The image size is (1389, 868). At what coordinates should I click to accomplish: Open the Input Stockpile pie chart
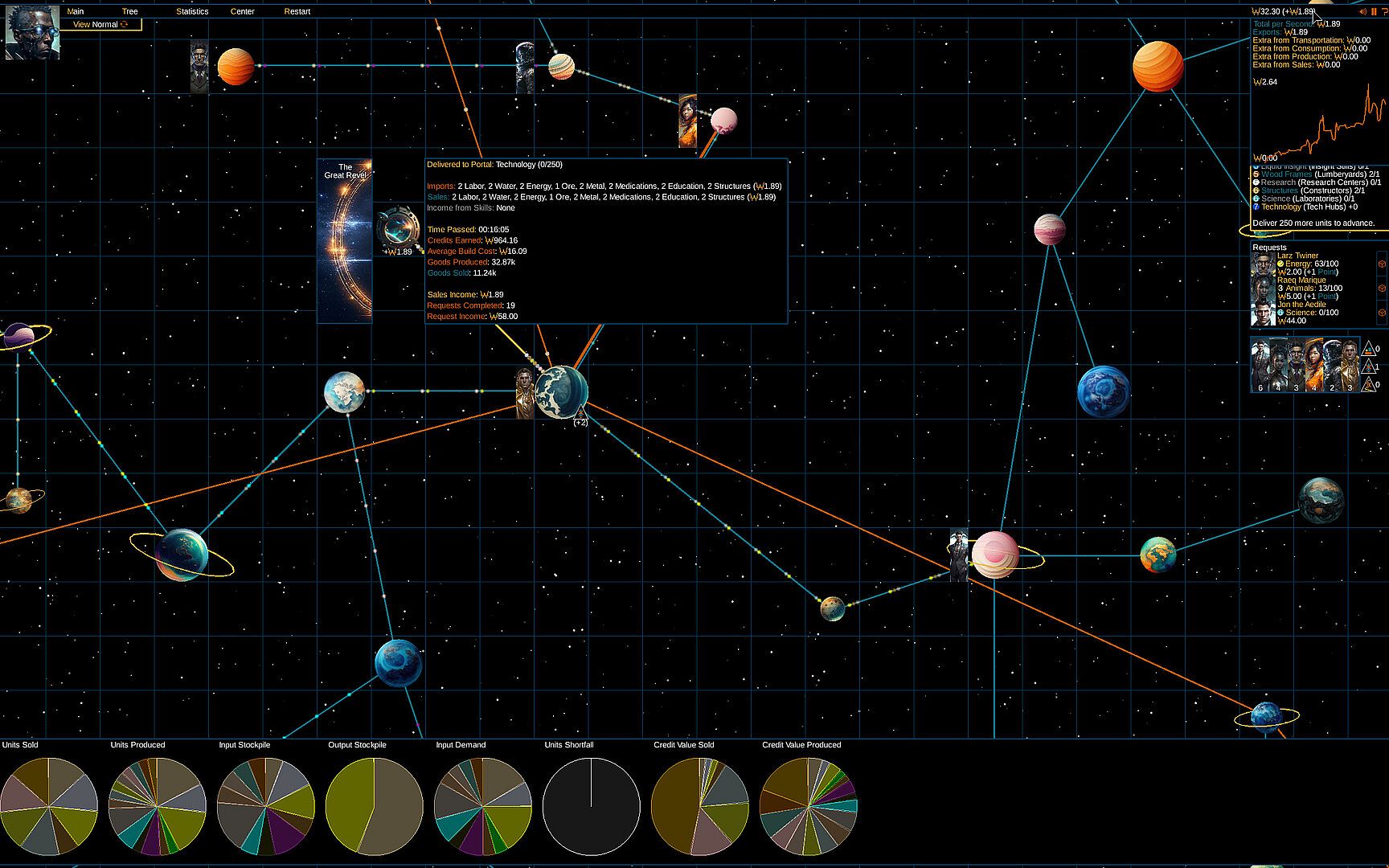point(266,806)
